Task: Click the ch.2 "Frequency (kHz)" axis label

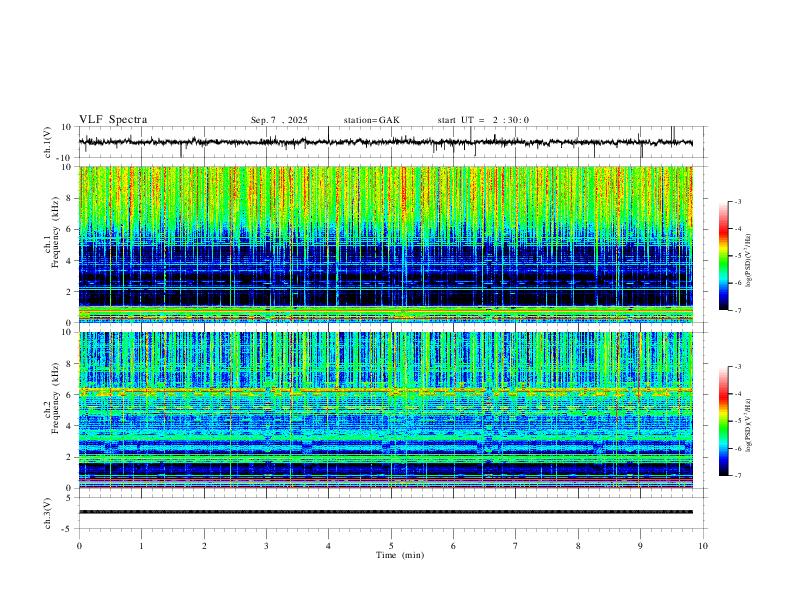Action: 55,398
